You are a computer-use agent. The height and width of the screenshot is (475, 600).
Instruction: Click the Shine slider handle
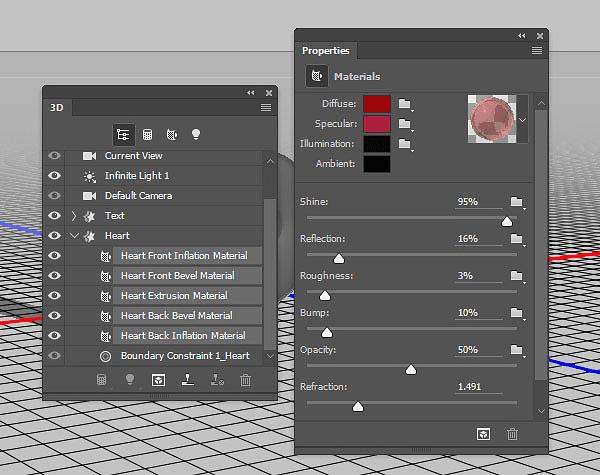[507, 222]
